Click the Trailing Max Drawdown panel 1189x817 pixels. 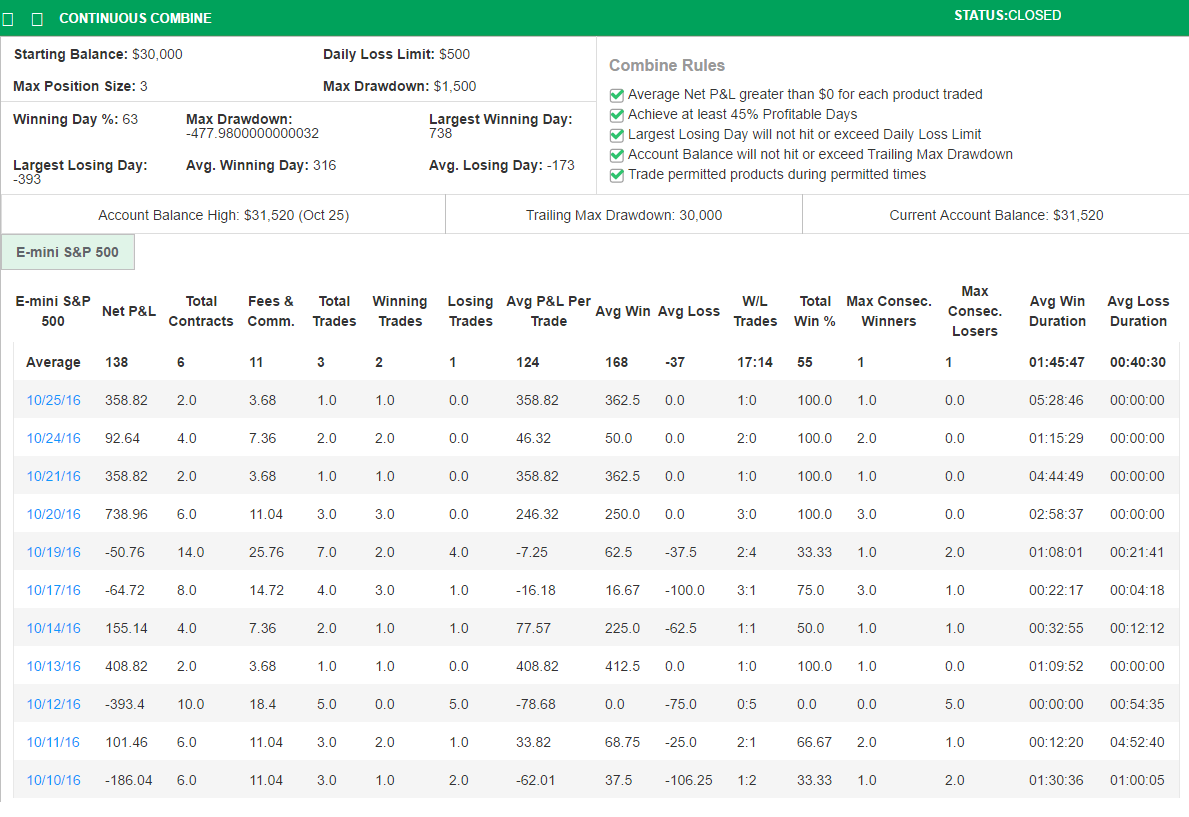coord(623,214)
